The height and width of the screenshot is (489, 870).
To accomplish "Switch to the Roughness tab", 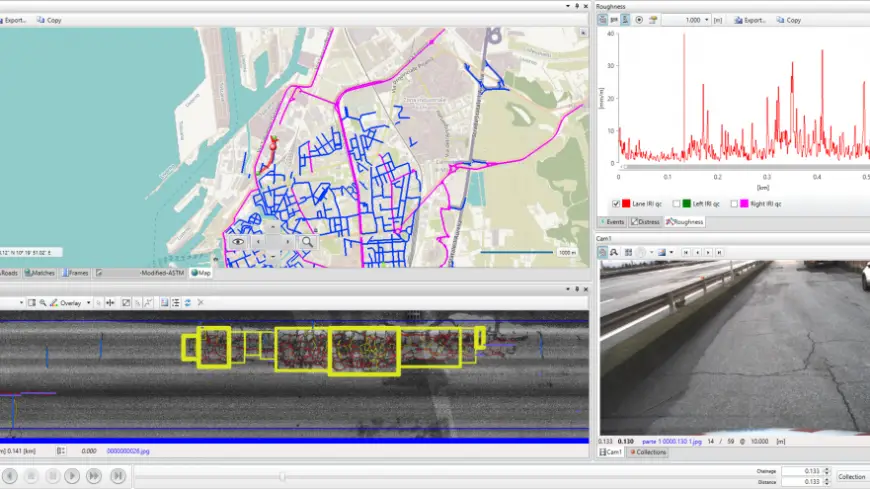I will click(685, 222).
